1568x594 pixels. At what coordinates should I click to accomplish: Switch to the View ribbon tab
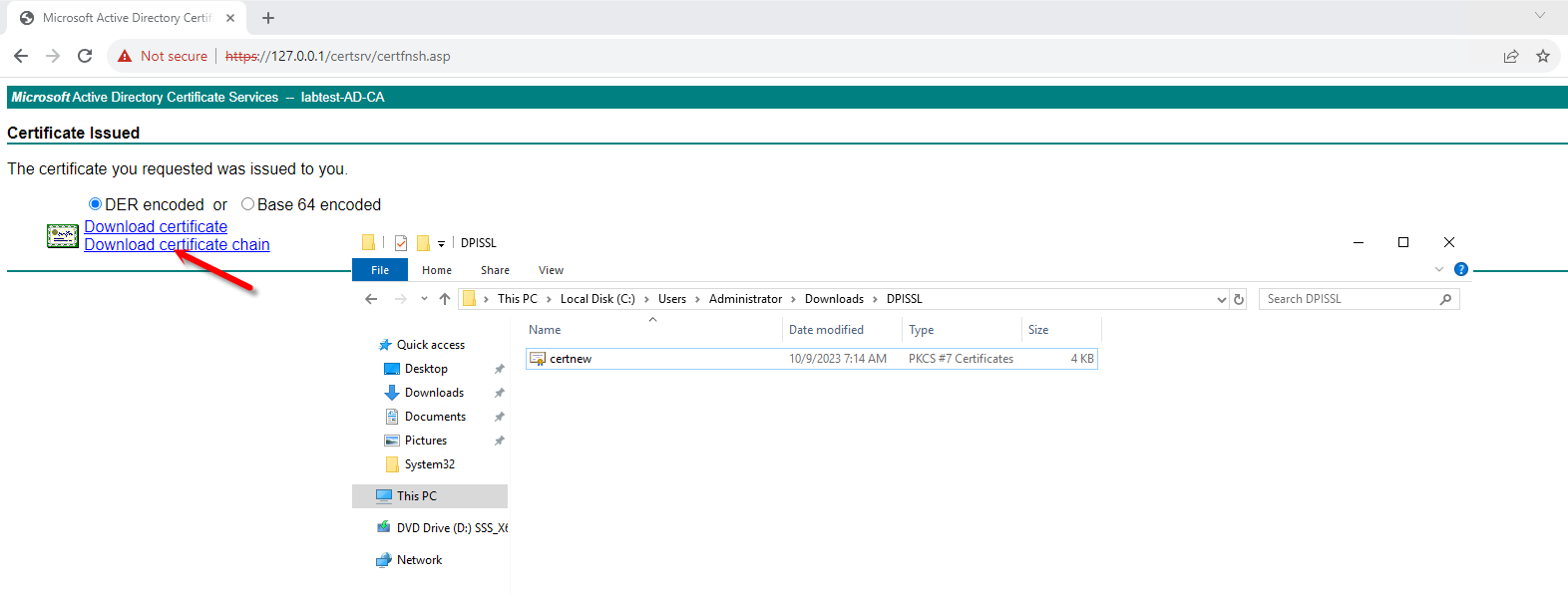coord(551,270)
